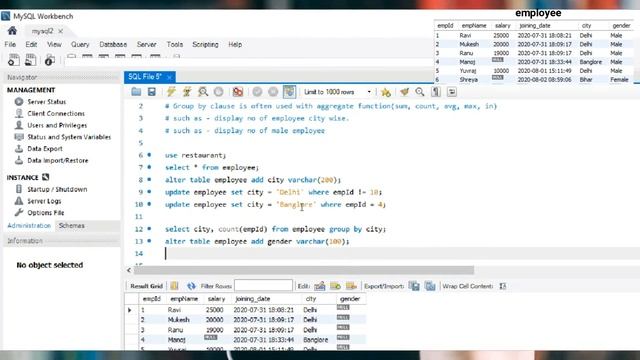Click the object inspector info icon in main toolbar

(x=49, y=60)
